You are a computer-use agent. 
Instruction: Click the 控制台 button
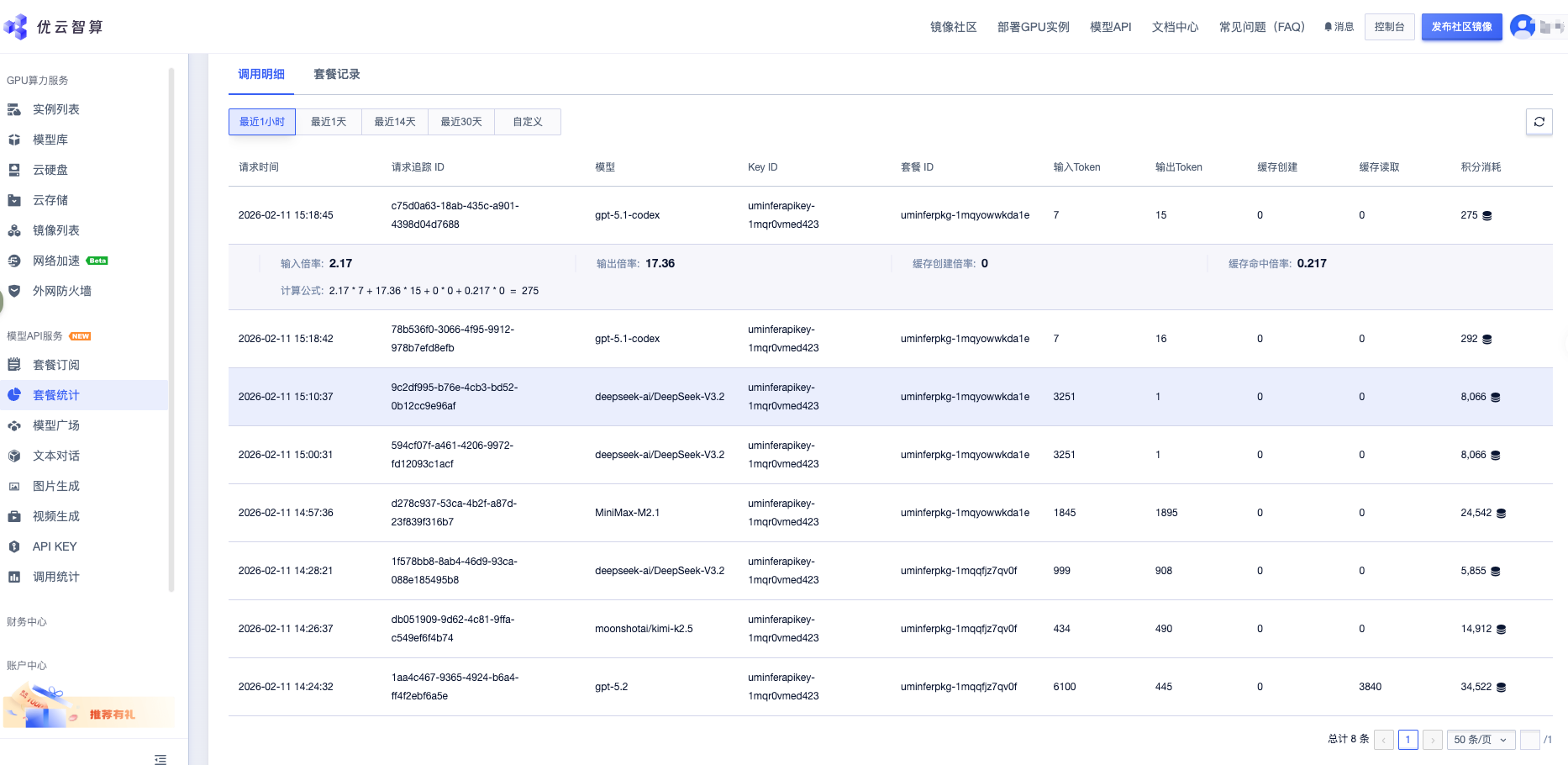coord(1389,27)
